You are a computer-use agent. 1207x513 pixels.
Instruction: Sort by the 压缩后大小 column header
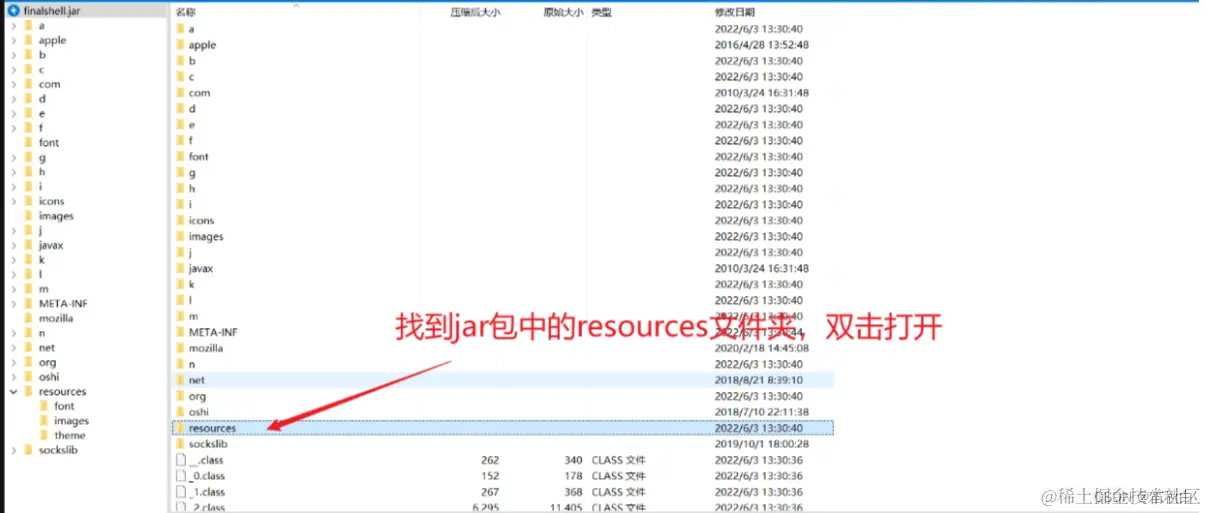(x=475, y=12)
